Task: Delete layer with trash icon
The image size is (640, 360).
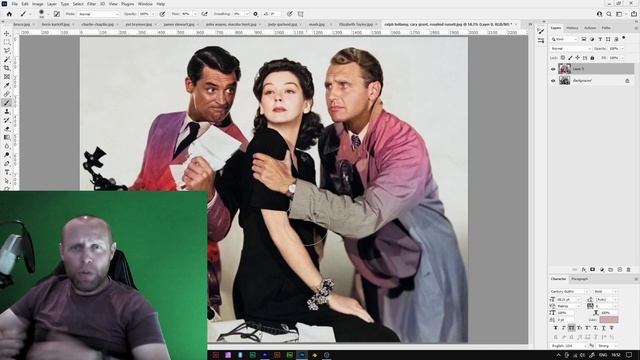Action: click(x=629, y=270)
